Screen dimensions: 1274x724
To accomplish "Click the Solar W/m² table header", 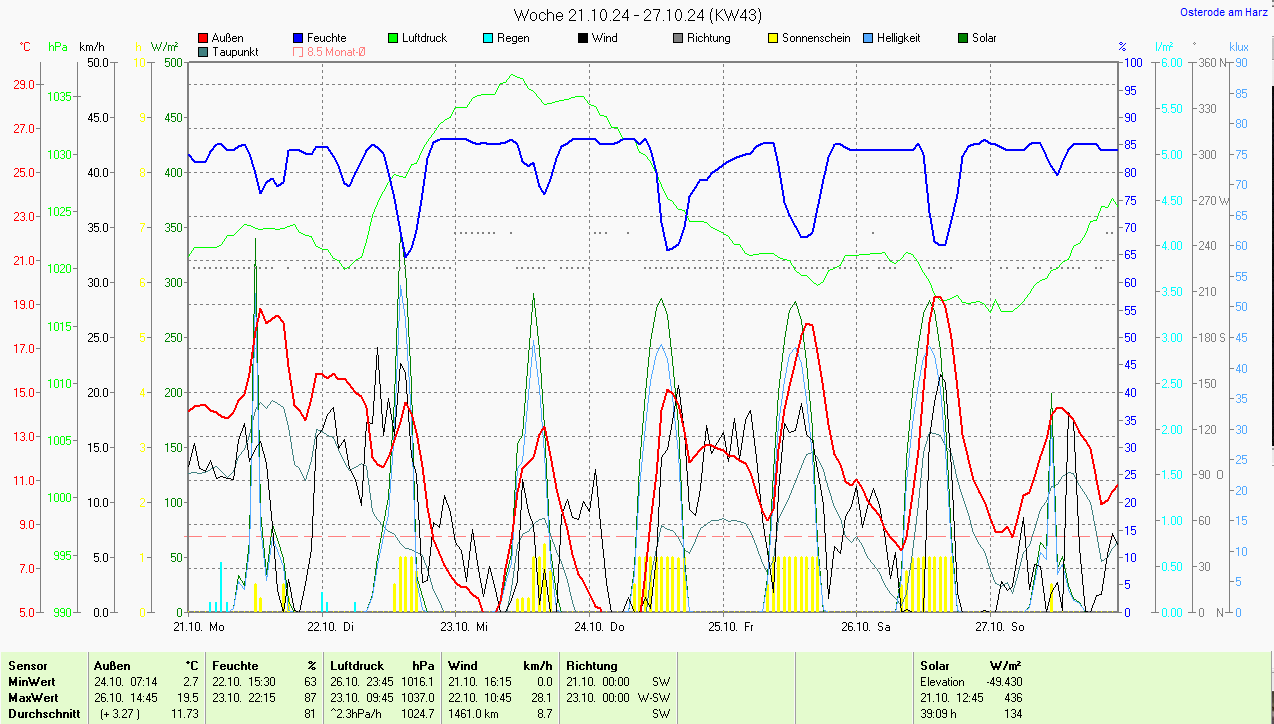I will (970, 665).
